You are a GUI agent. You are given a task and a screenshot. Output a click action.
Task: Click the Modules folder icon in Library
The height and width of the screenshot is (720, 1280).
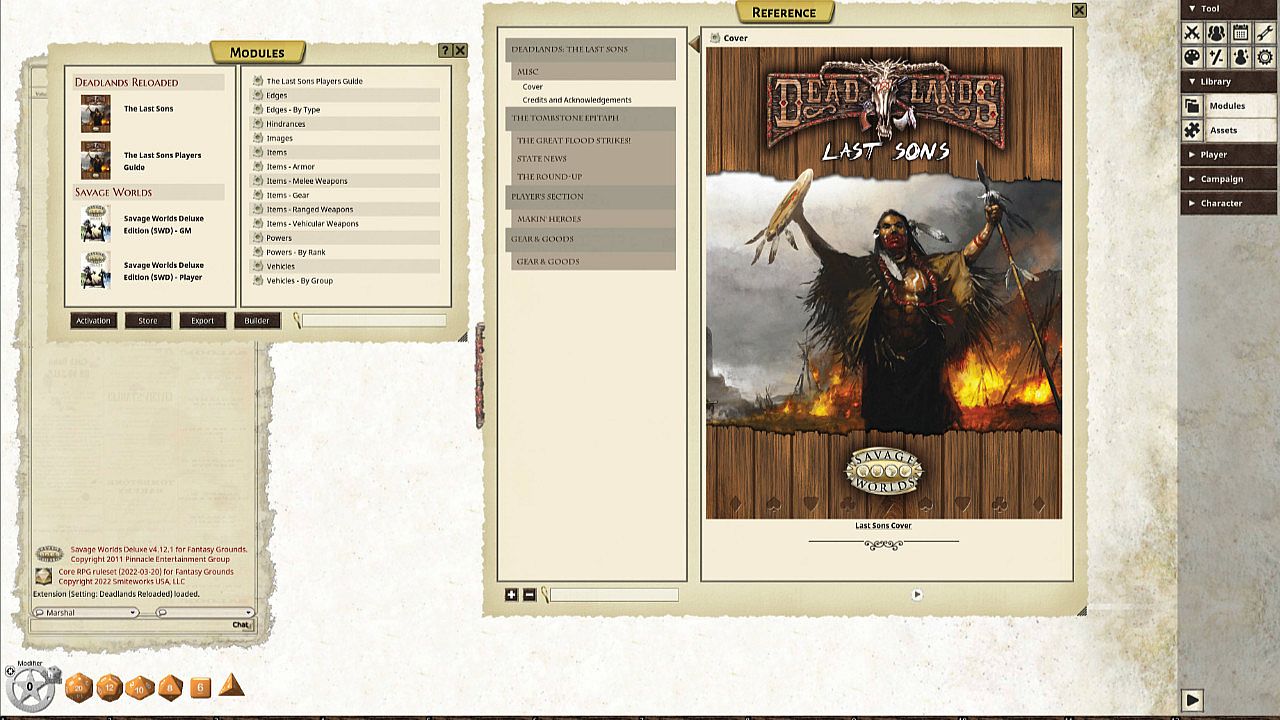(x=1192, y=106)
